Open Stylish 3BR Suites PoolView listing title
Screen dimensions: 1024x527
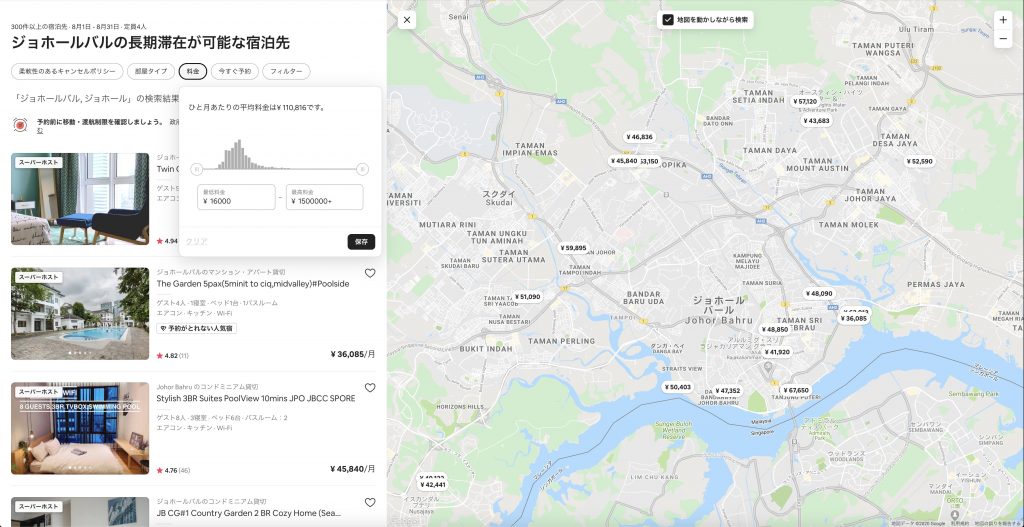pos(256,398)
